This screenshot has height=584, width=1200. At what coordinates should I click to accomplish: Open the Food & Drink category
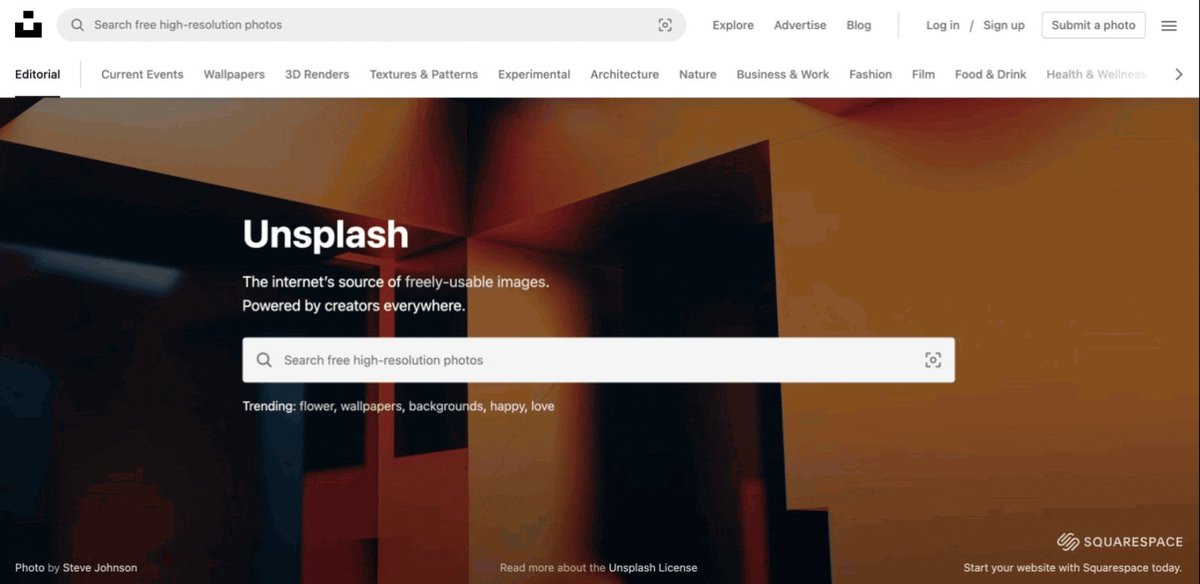coord(991,74)
